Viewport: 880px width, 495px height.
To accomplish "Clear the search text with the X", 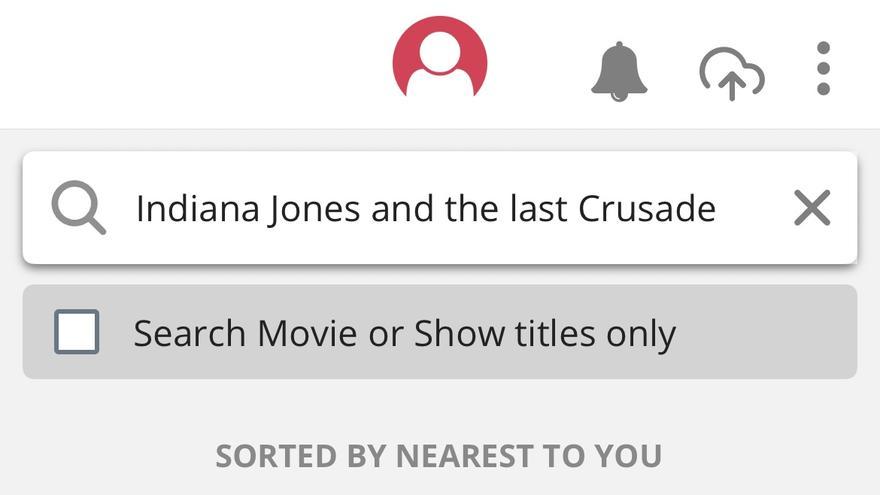I will pos(811,208).
